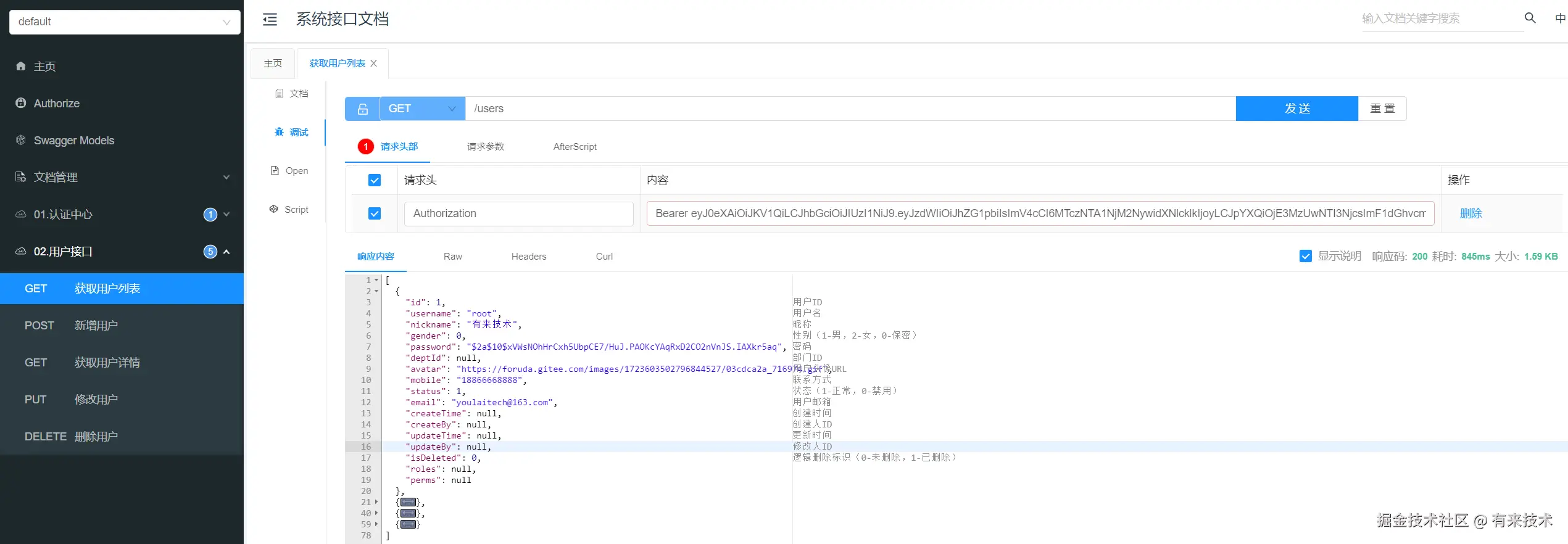This screenshot has width=1568, height=544.
Task: Open the 主页 home item in sidebar
Action: (x=122, y=66)
